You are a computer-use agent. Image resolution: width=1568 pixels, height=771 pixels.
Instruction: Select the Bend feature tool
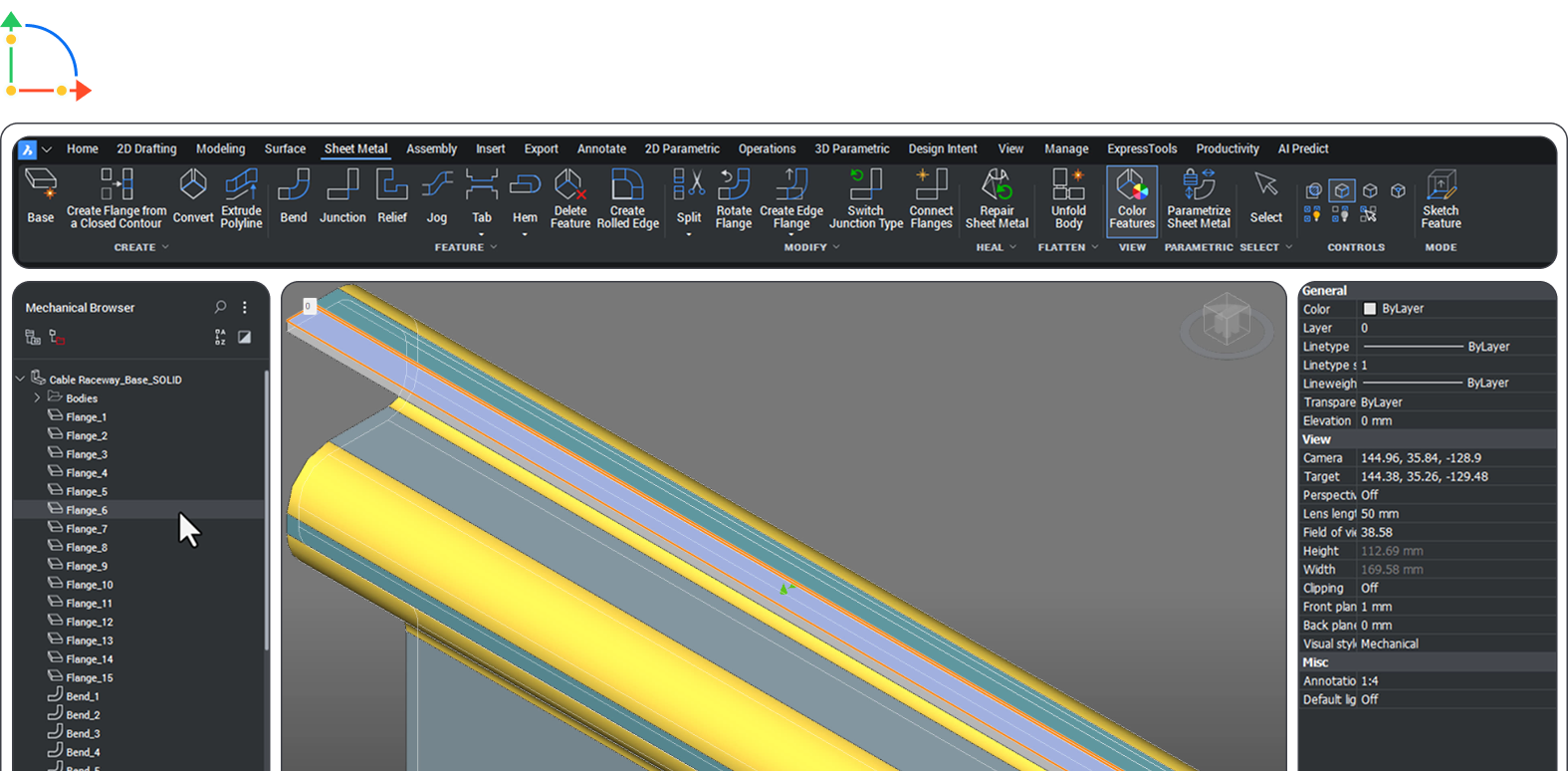[294, 197]
